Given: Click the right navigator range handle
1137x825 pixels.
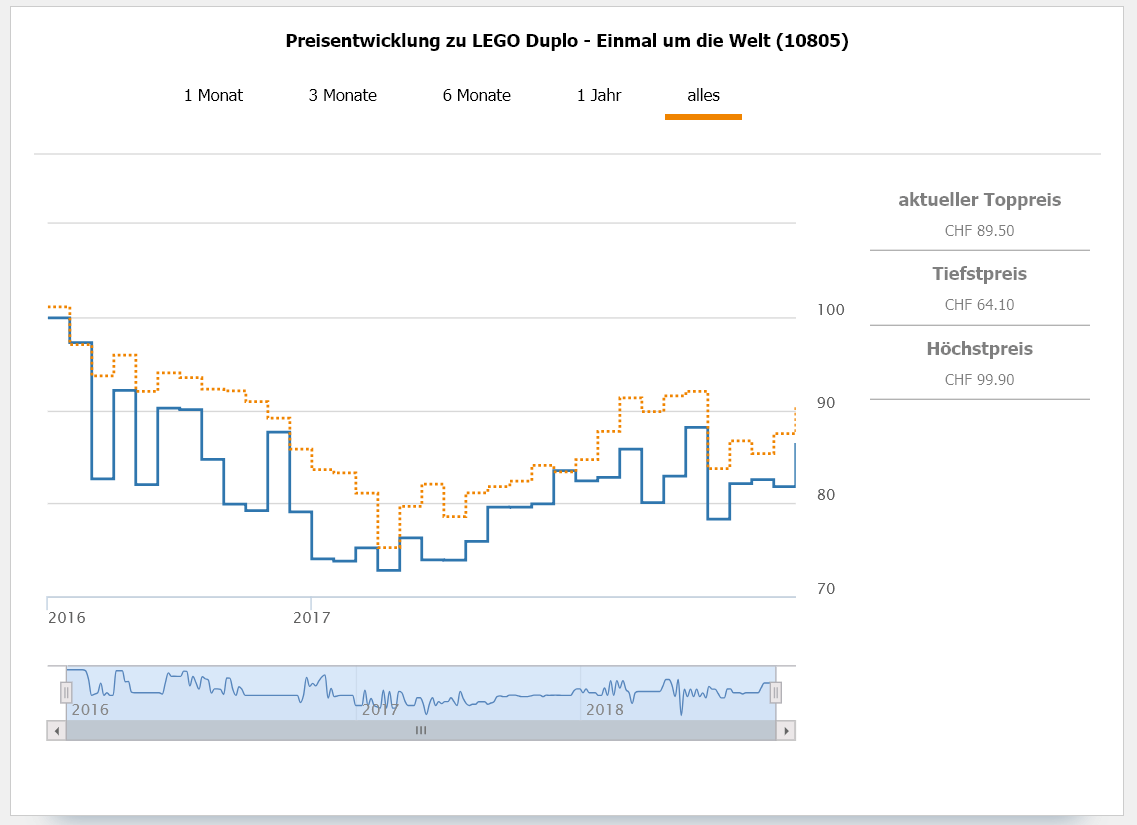Looking at the screenshot, I should pos(775,692).
